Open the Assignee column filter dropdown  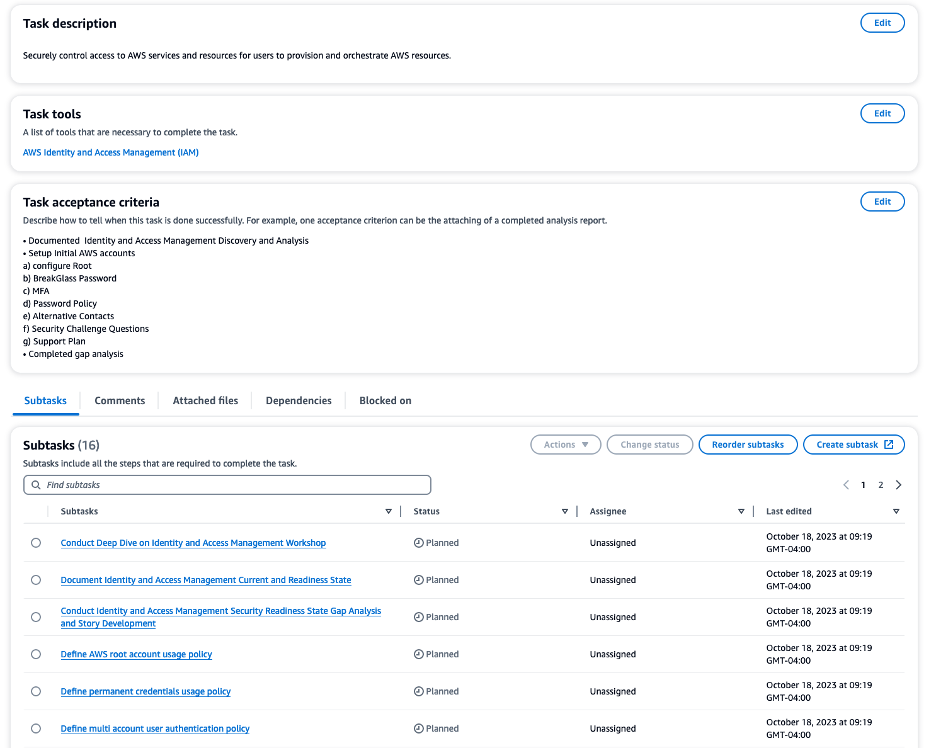tap(741, 511)
